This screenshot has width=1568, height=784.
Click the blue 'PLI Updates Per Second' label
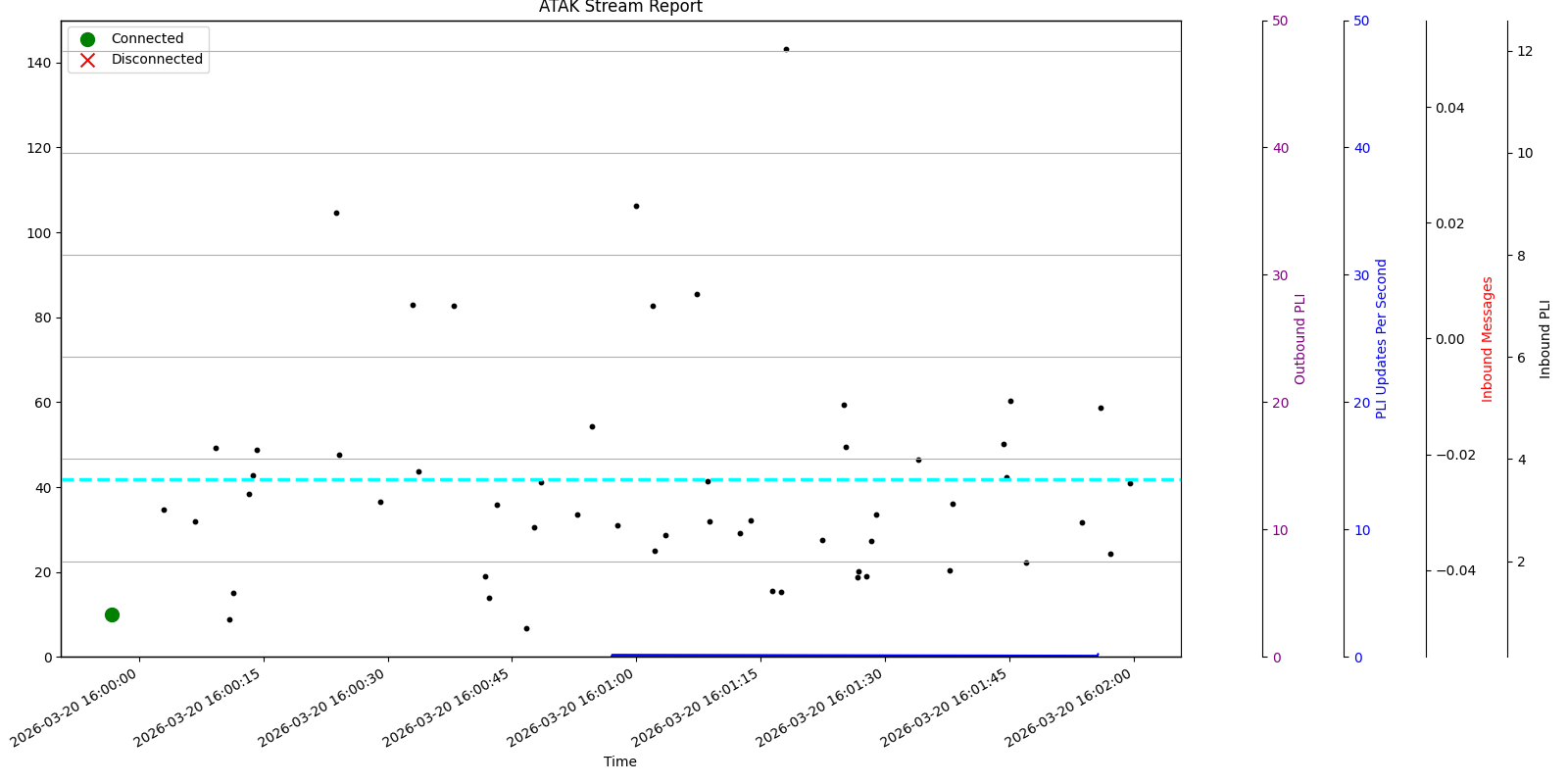(x=1382, y=339)
